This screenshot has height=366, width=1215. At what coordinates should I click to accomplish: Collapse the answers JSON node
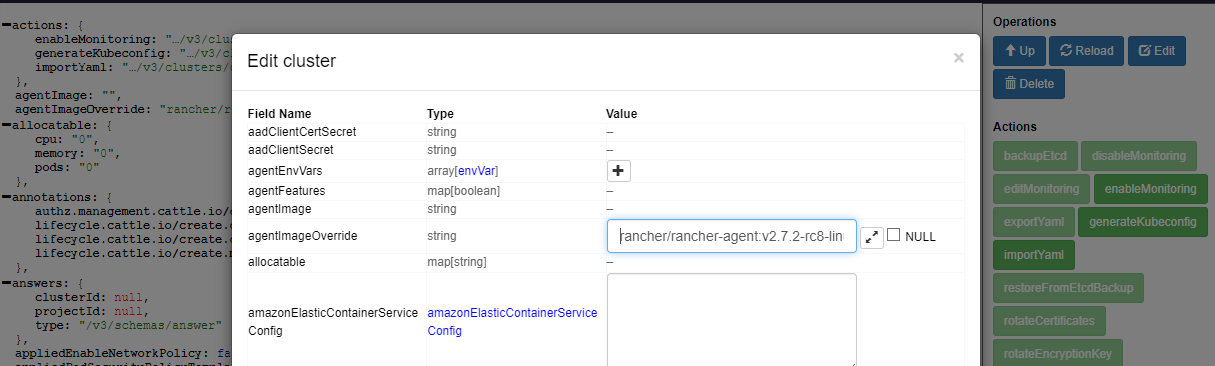(x=7, y=283)
